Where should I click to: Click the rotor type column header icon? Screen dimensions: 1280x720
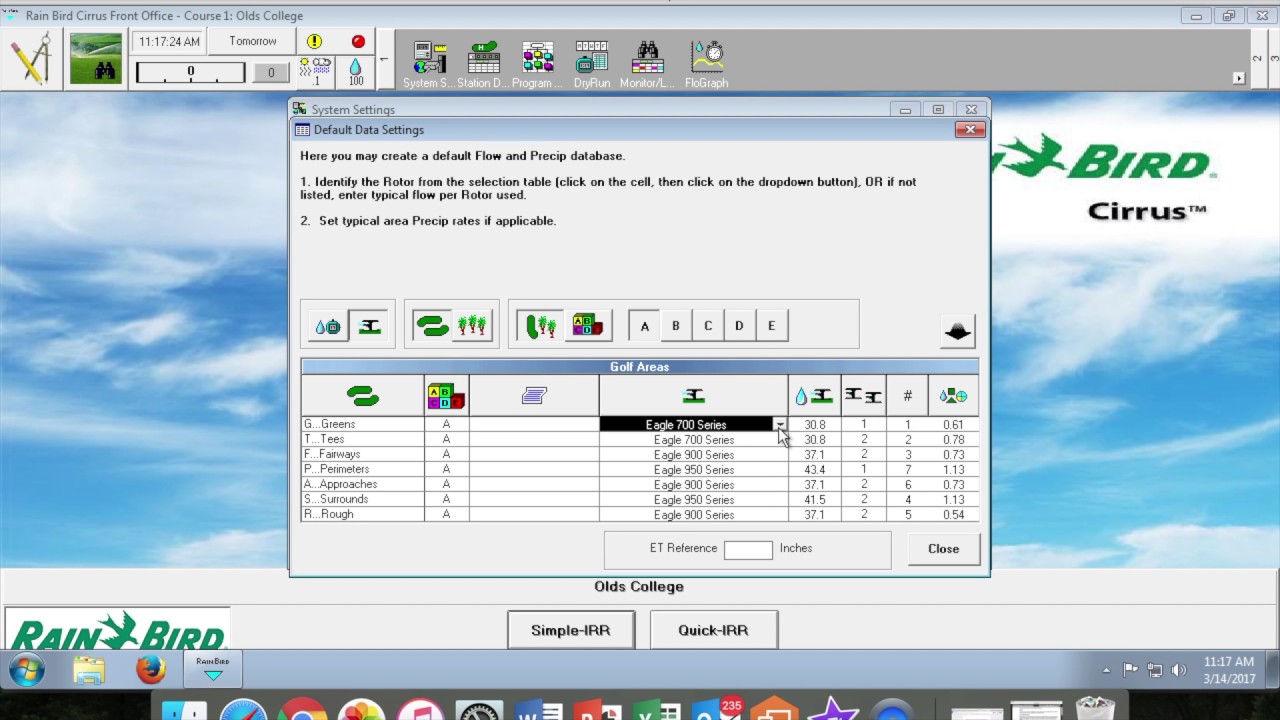click(x=693, y=396)
